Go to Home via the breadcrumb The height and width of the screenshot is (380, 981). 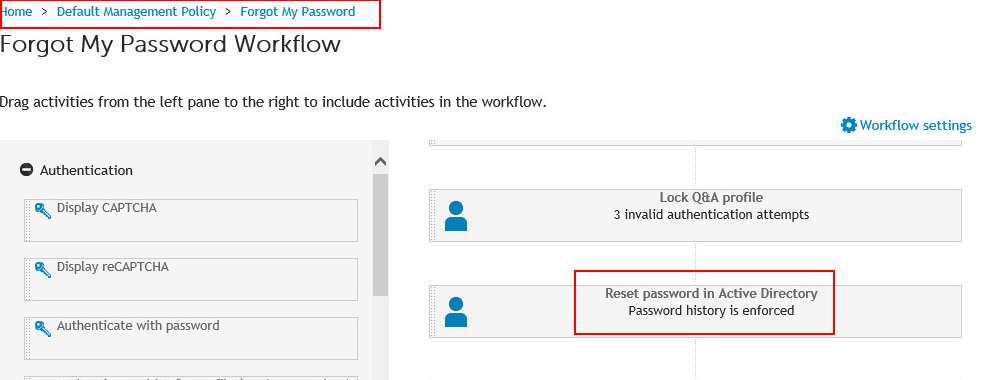click(x=16, y=11)
